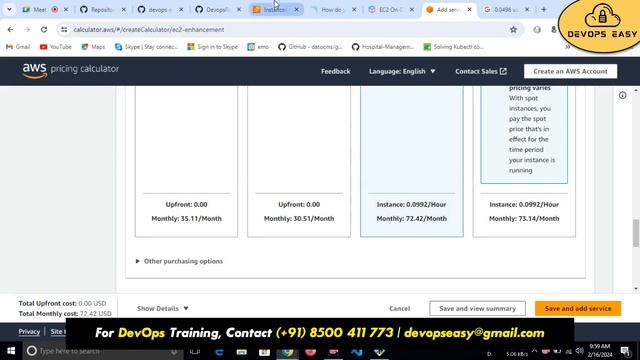Expand Other purchasing options

(179, 261)
